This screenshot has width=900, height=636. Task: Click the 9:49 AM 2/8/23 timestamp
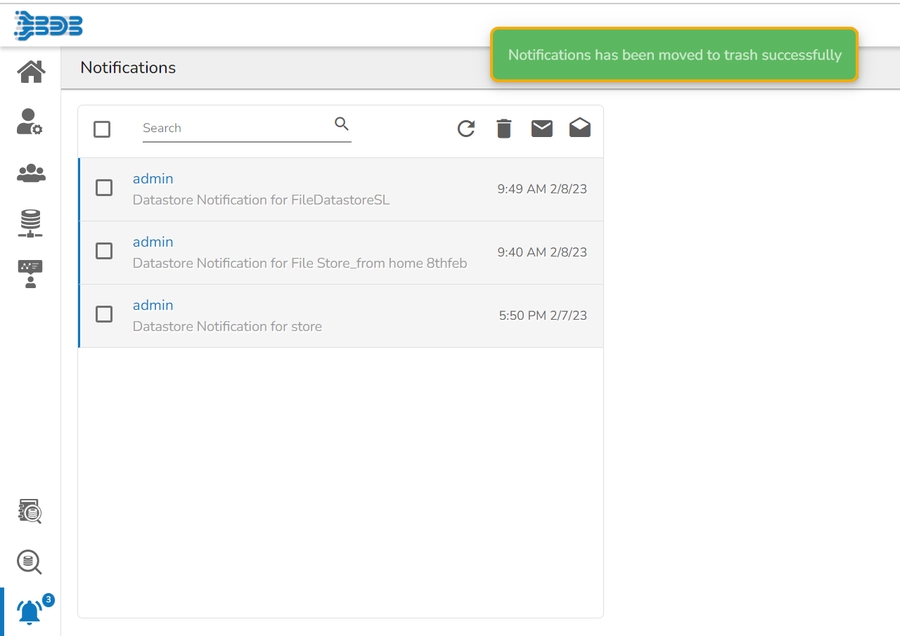pos(542,189)
